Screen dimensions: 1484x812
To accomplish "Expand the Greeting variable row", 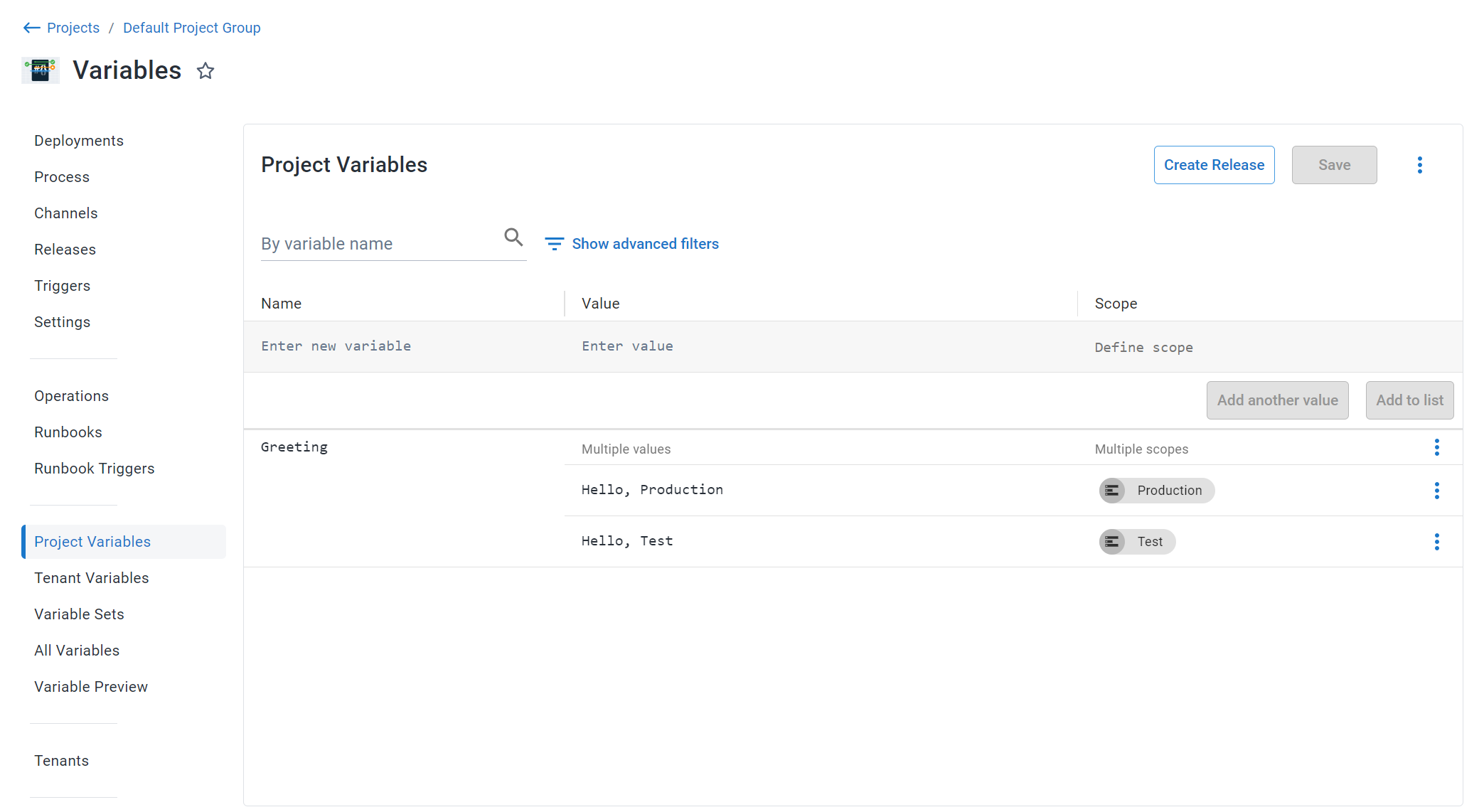I will [x=294, y=447].
